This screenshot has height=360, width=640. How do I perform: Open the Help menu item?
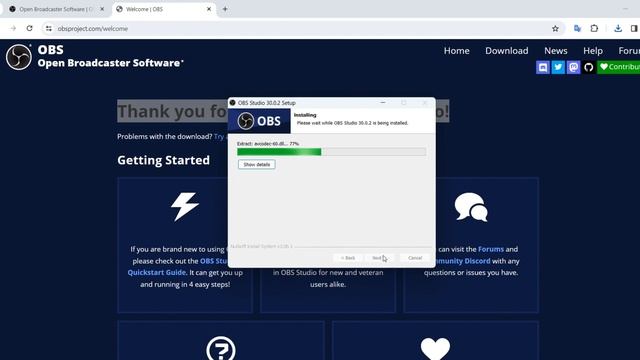(x=593, y=51)
